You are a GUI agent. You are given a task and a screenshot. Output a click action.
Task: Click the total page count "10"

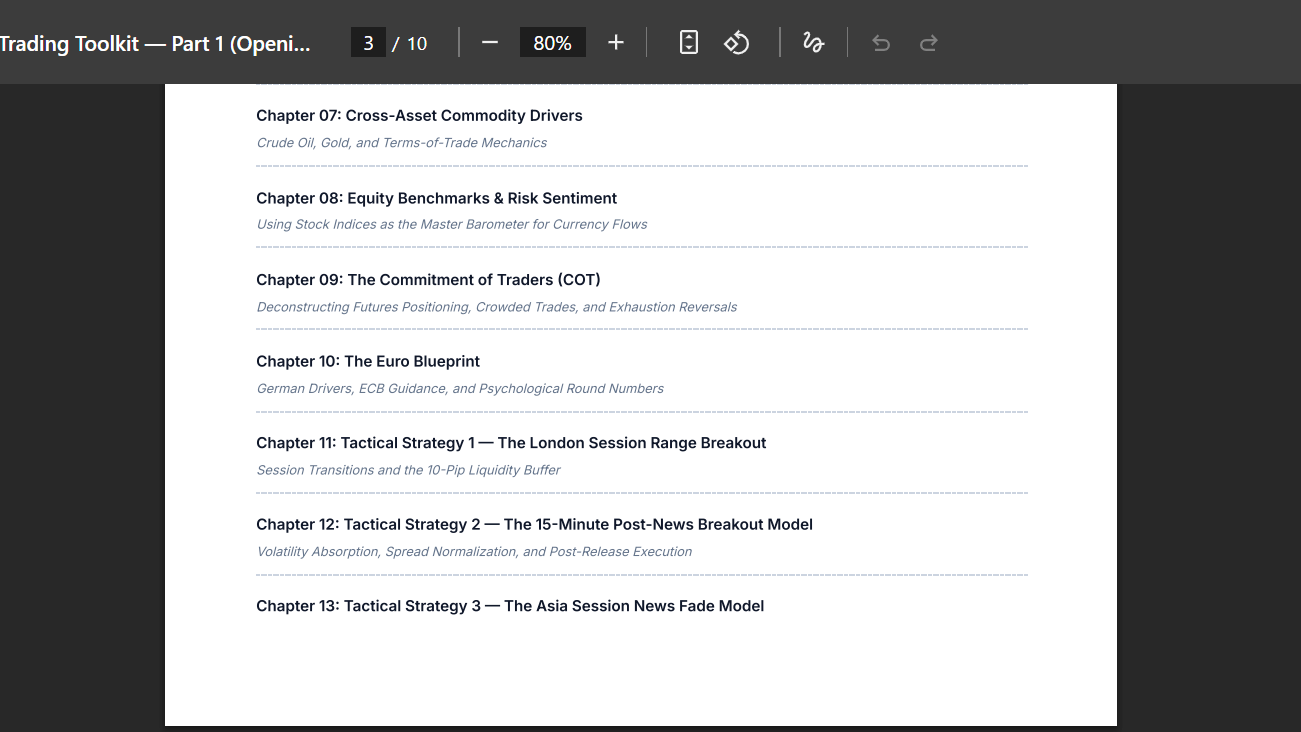pyautogui.click(x=417, y=44)
